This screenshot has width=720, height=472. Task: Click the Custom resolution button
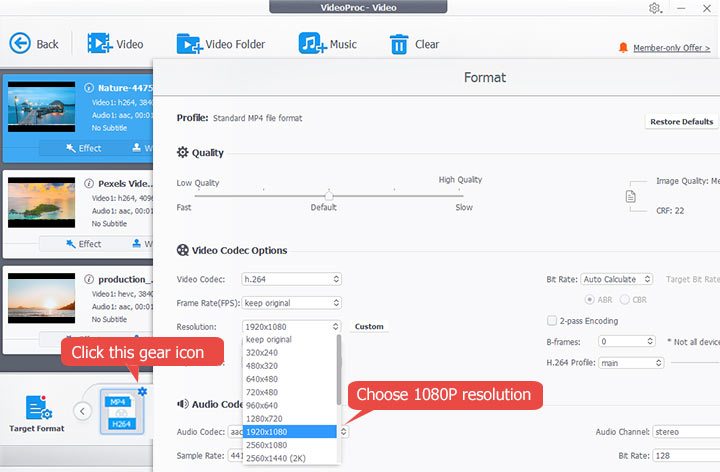369,326
